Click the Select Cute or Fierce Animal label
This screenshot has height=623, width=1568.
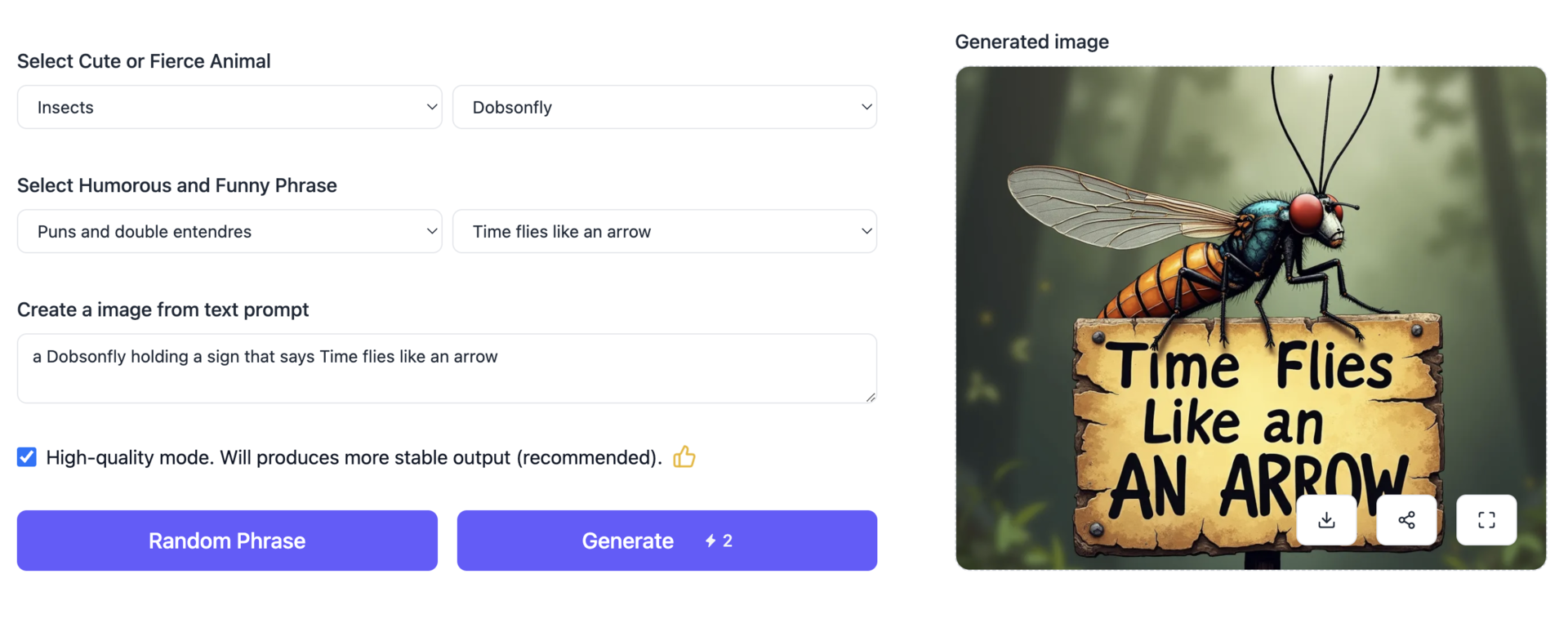pos(144,61)
